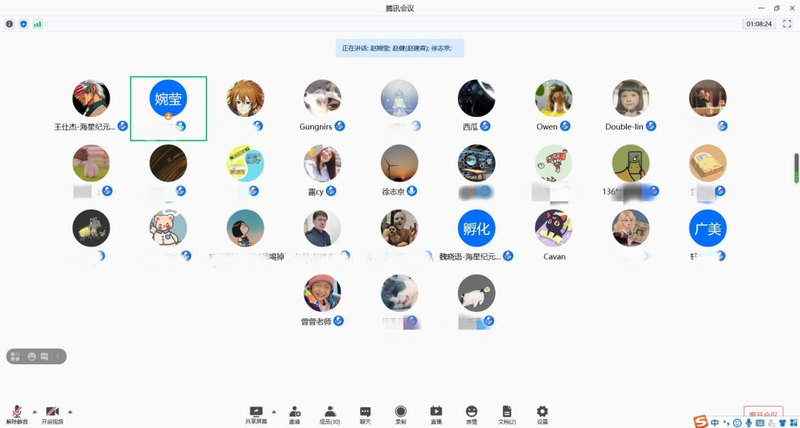
Task: Check the network signal strength indicator
Action: coord(38,24)
